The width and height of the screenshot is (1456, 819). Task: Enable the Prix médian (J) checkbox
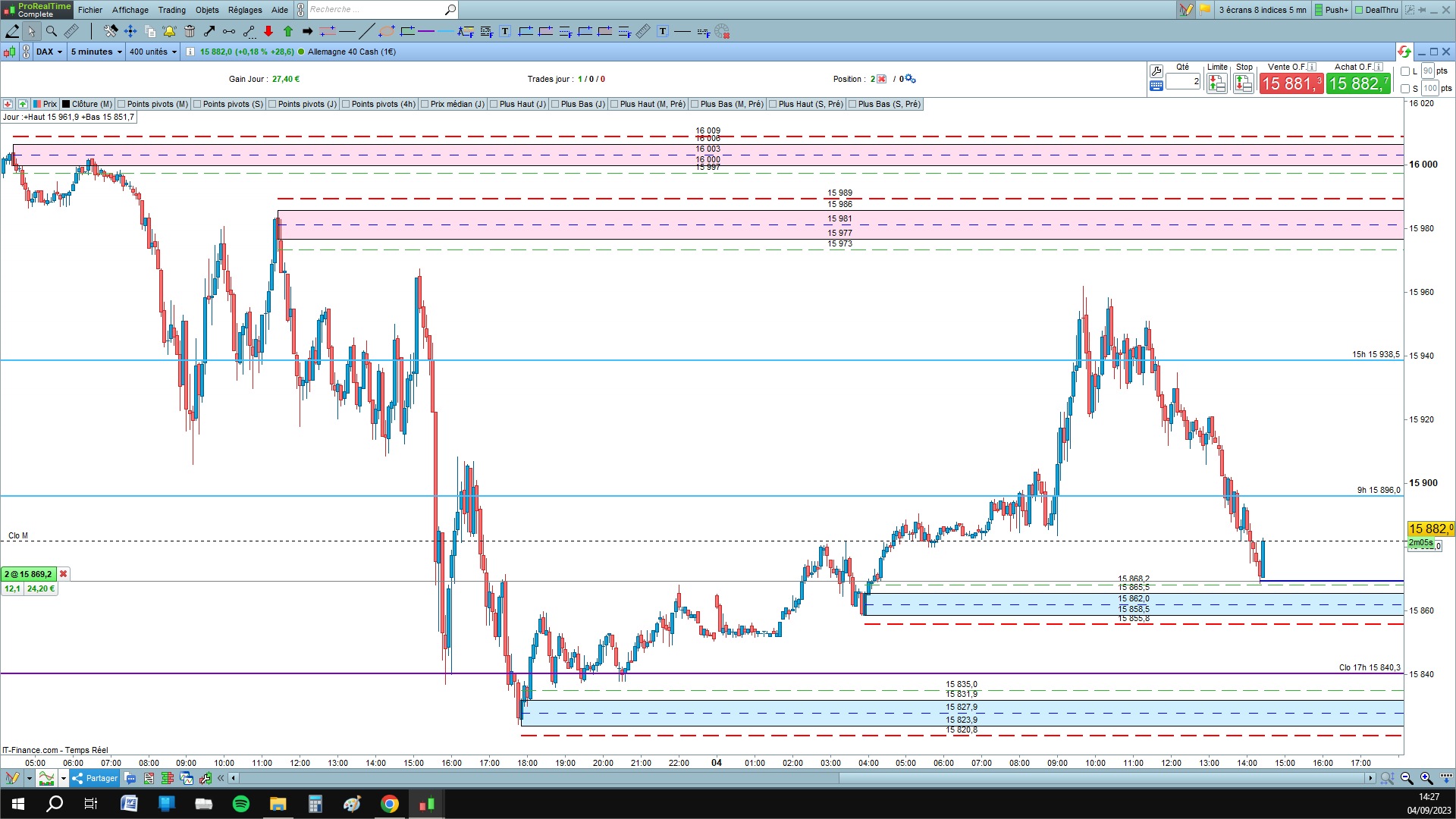pos(425,104)
